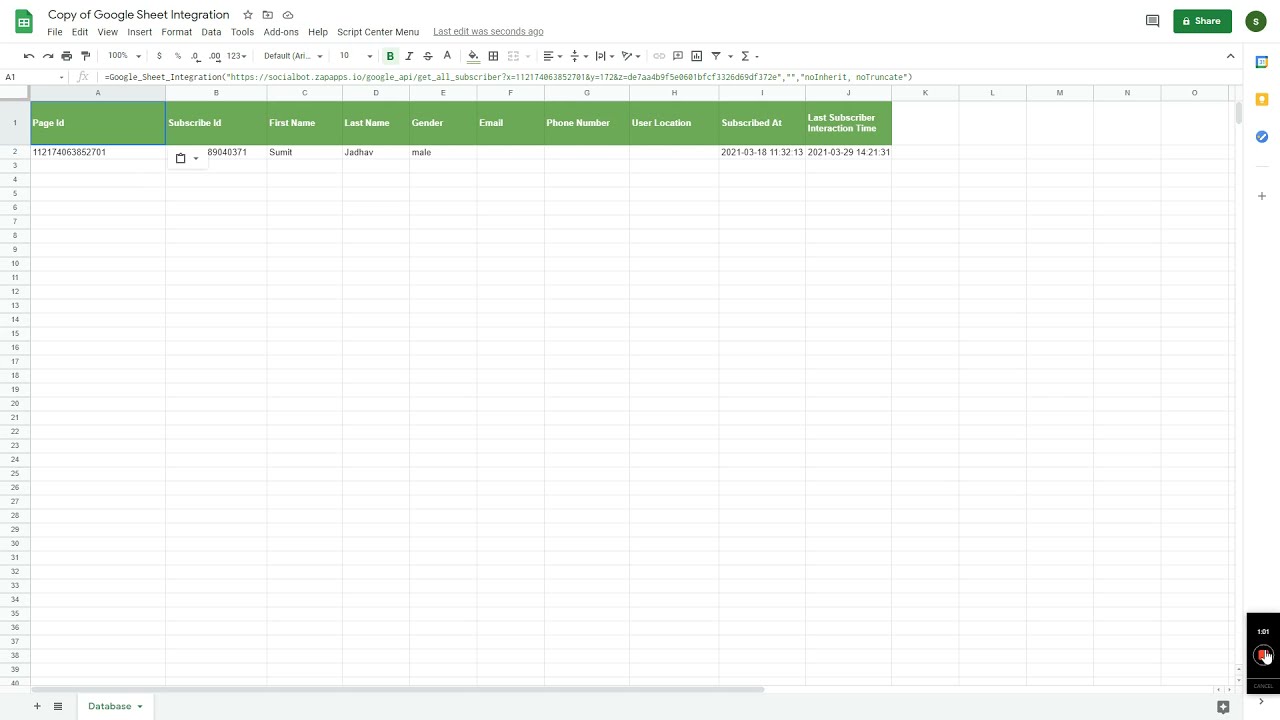Click the Insert link icon

tap(659, 56)
